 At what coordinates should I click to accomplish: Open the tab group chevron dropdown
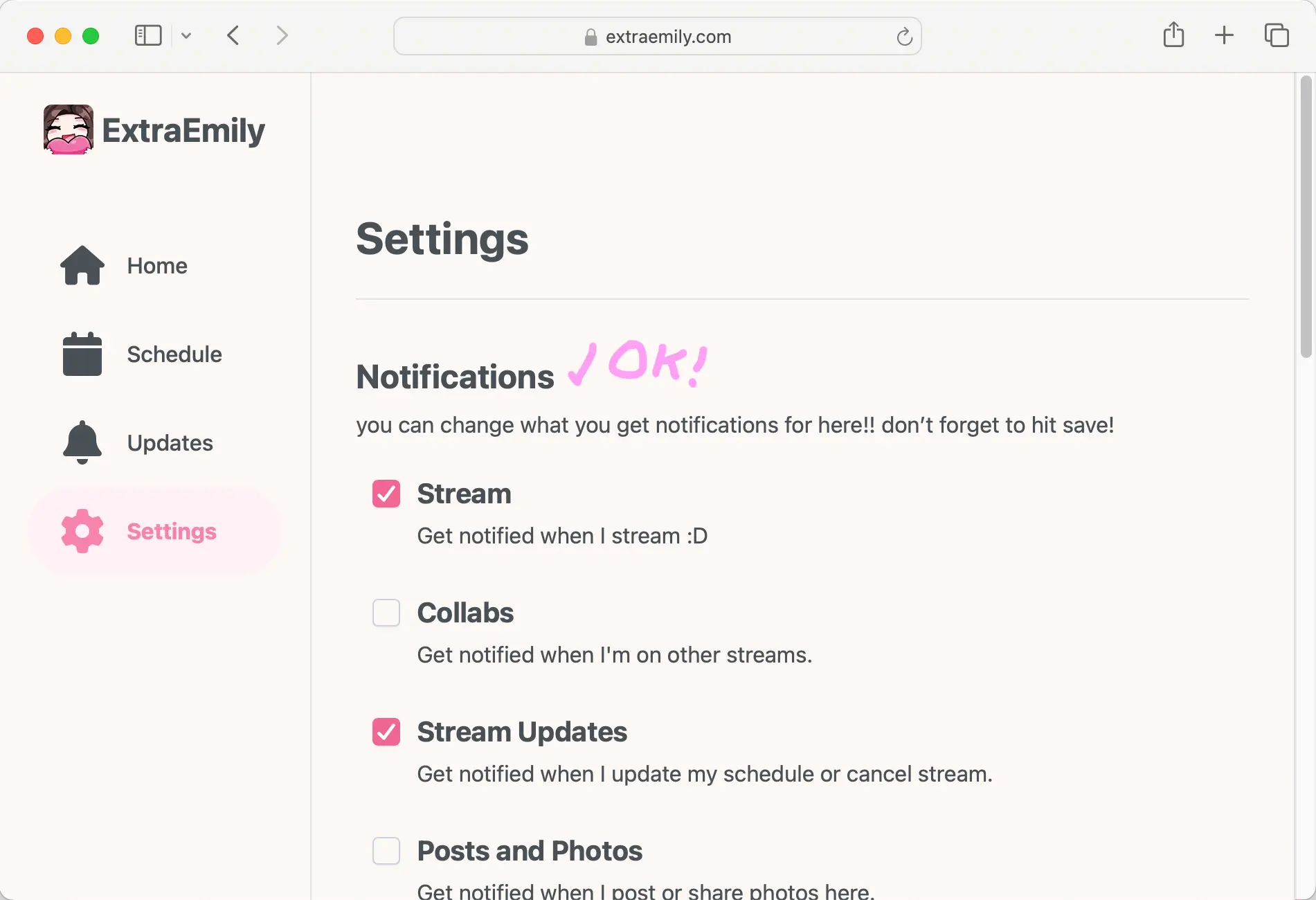point(186,35)
